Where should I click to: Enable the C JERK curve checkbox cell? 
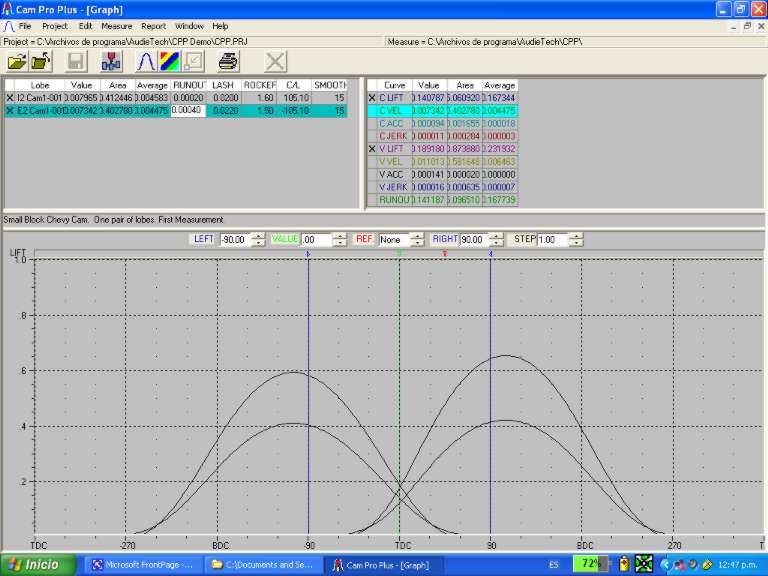(372, 136)
